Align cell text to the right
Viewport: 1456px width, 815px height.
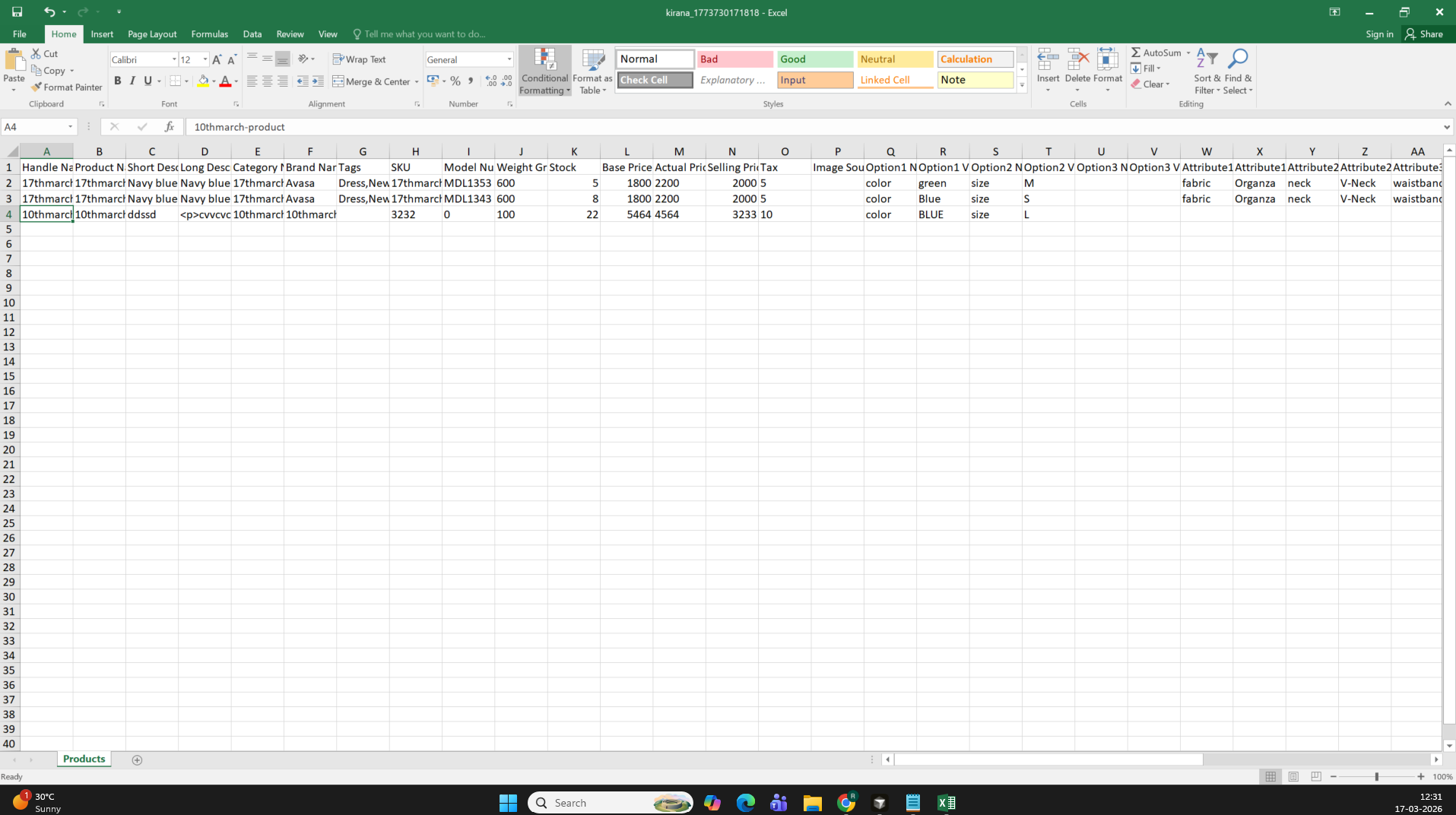pyautogui.click(x=283, y=81)
